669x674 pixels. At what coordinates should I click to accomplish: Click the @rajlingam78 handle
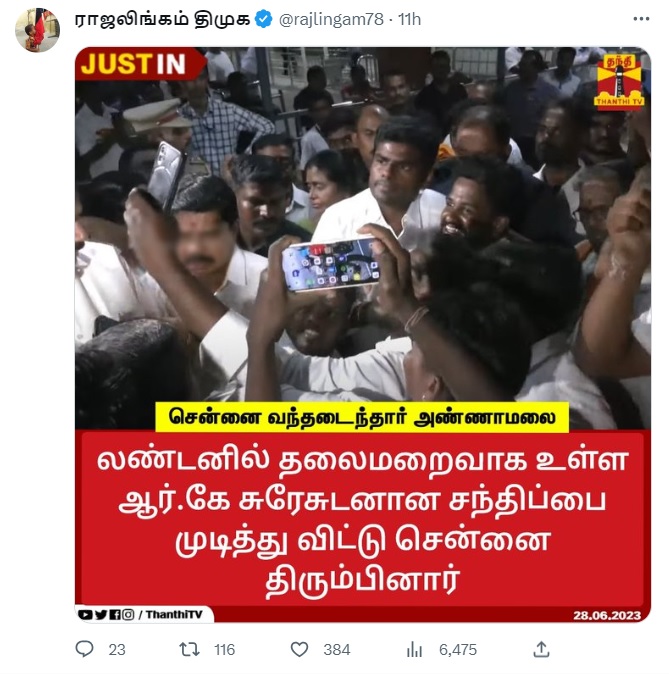(331, 19)
